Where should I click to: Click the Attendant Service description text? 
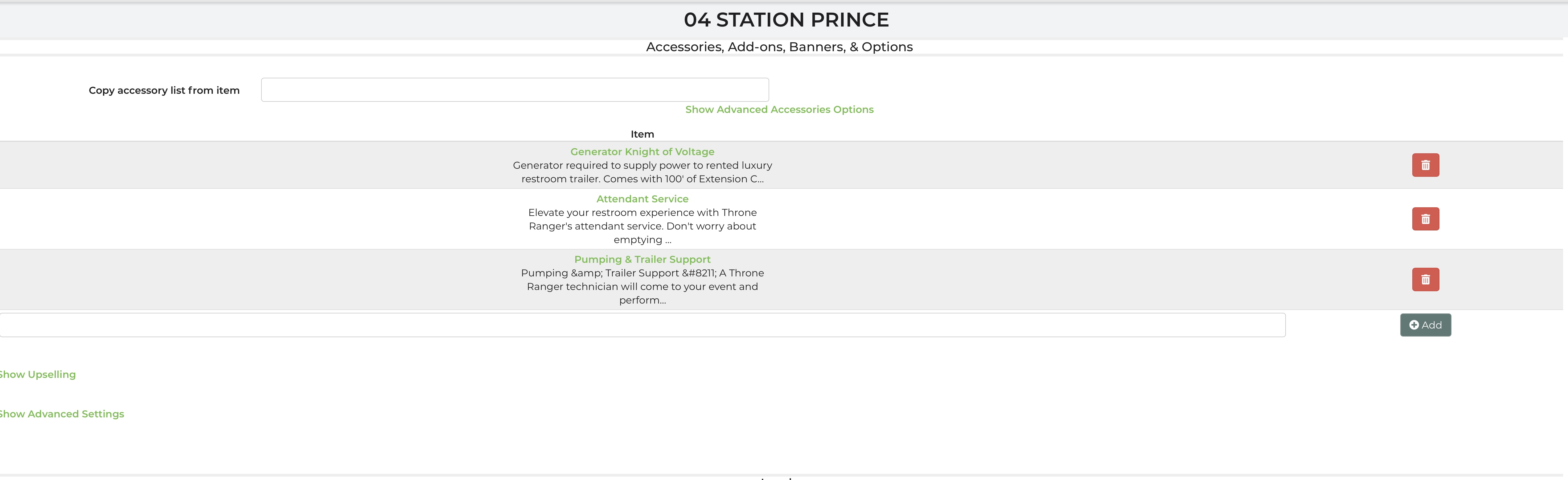pyautogui.click(x=642, y=226)
